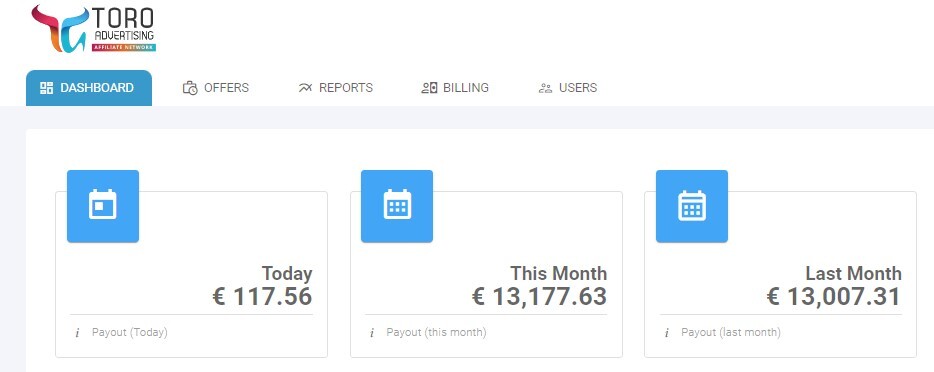934x372 pixels.
Task: Click the info icon beside Payout (this month)
Action: (x=372, y=333)
